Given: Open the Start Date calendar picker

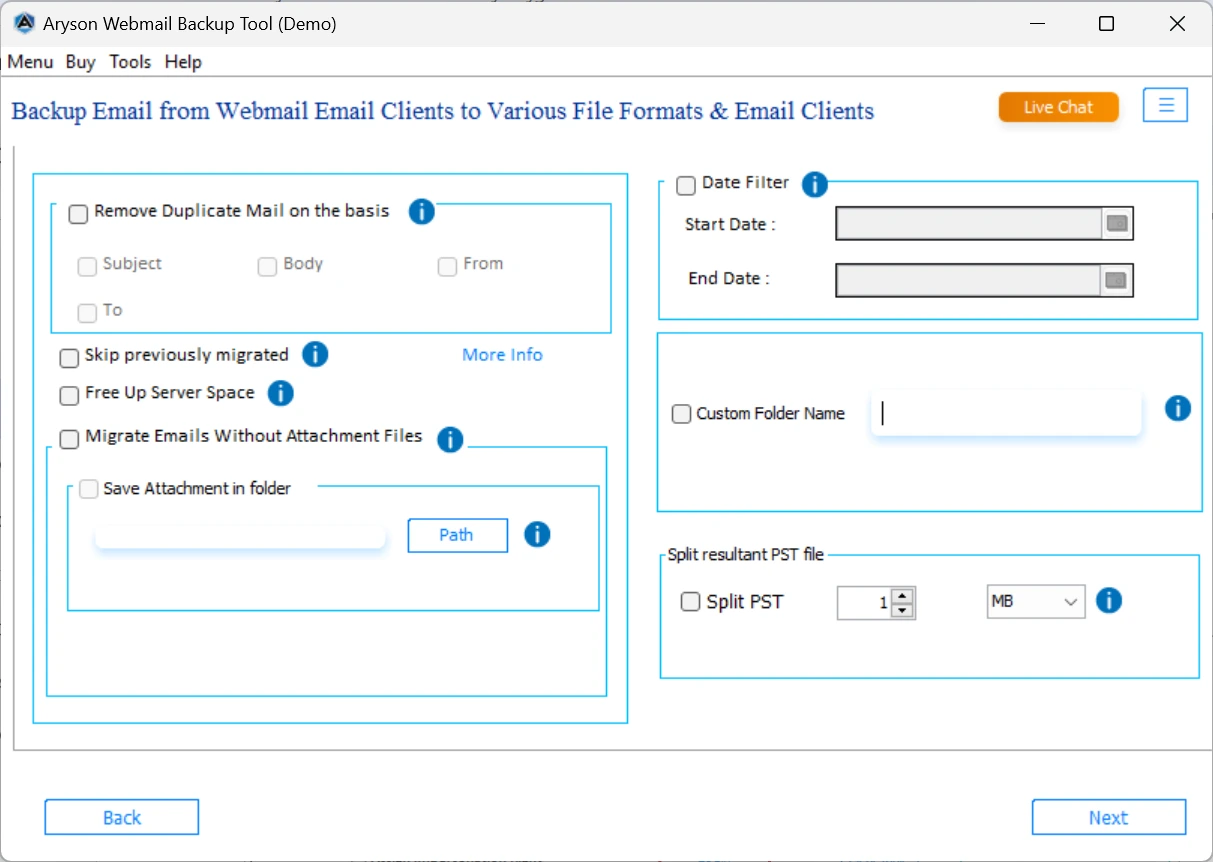Looking at the screenshot, I should (x=1117, y=224).
